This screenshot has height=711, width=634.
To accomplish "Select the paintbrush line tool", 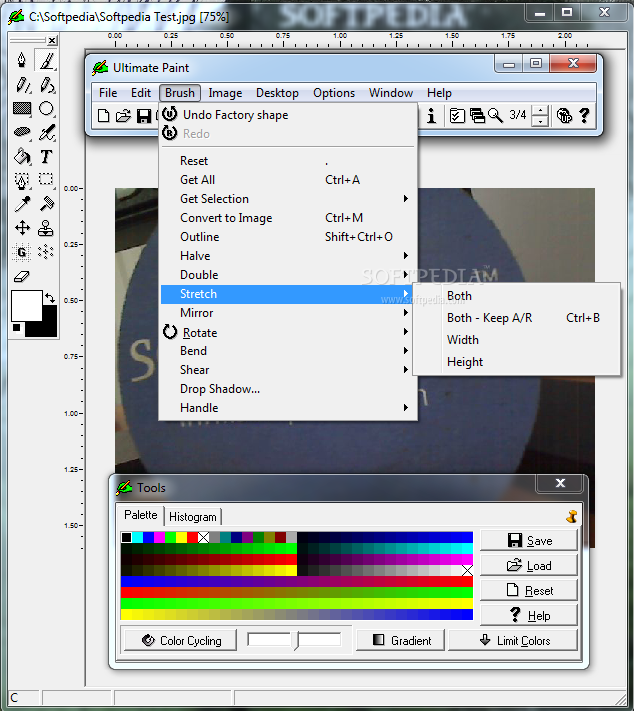I will (46, 60).
